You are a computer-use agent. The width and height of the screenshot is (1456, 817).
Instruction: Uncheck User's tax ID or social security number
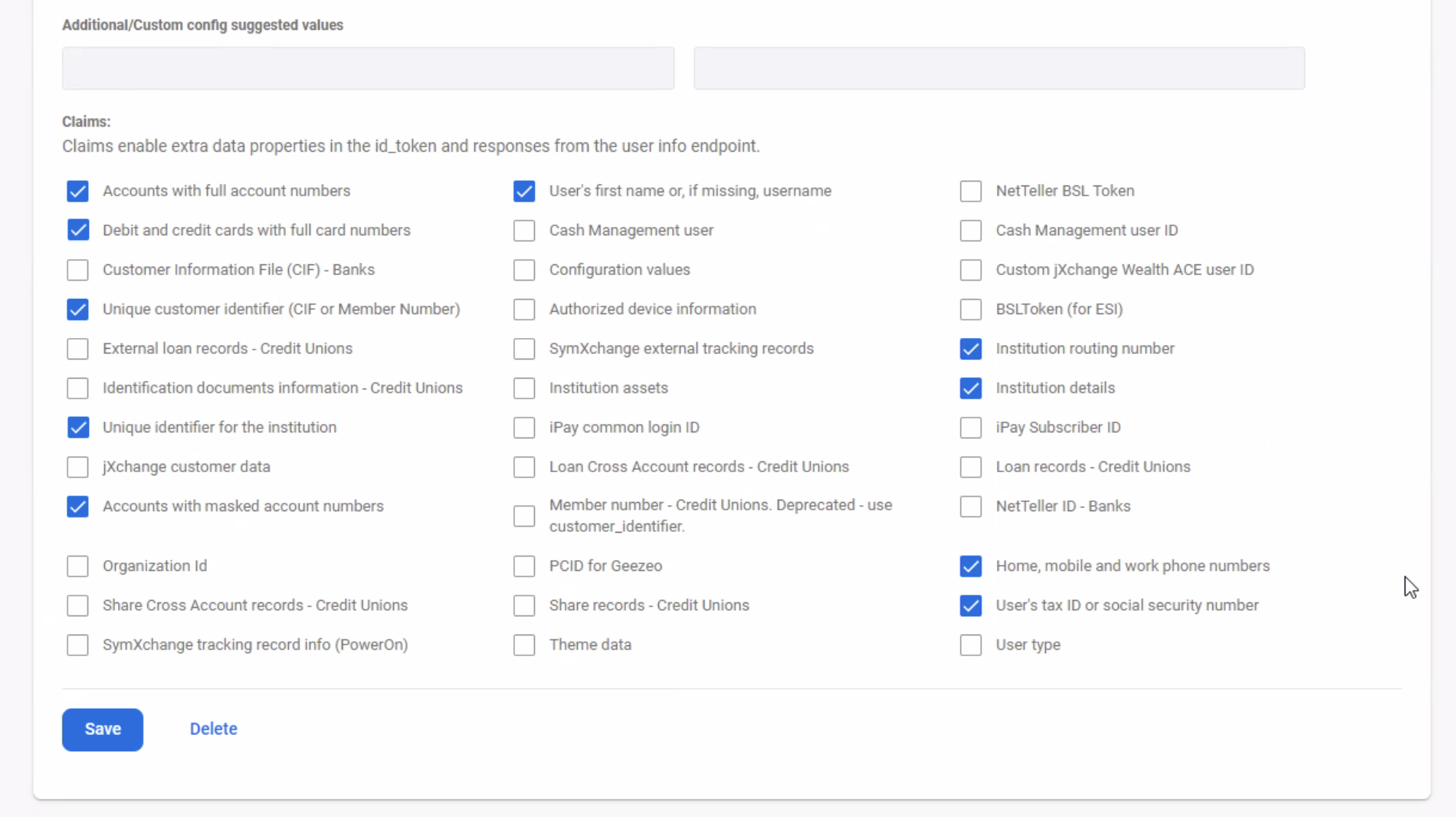click(x=971, y=605)
